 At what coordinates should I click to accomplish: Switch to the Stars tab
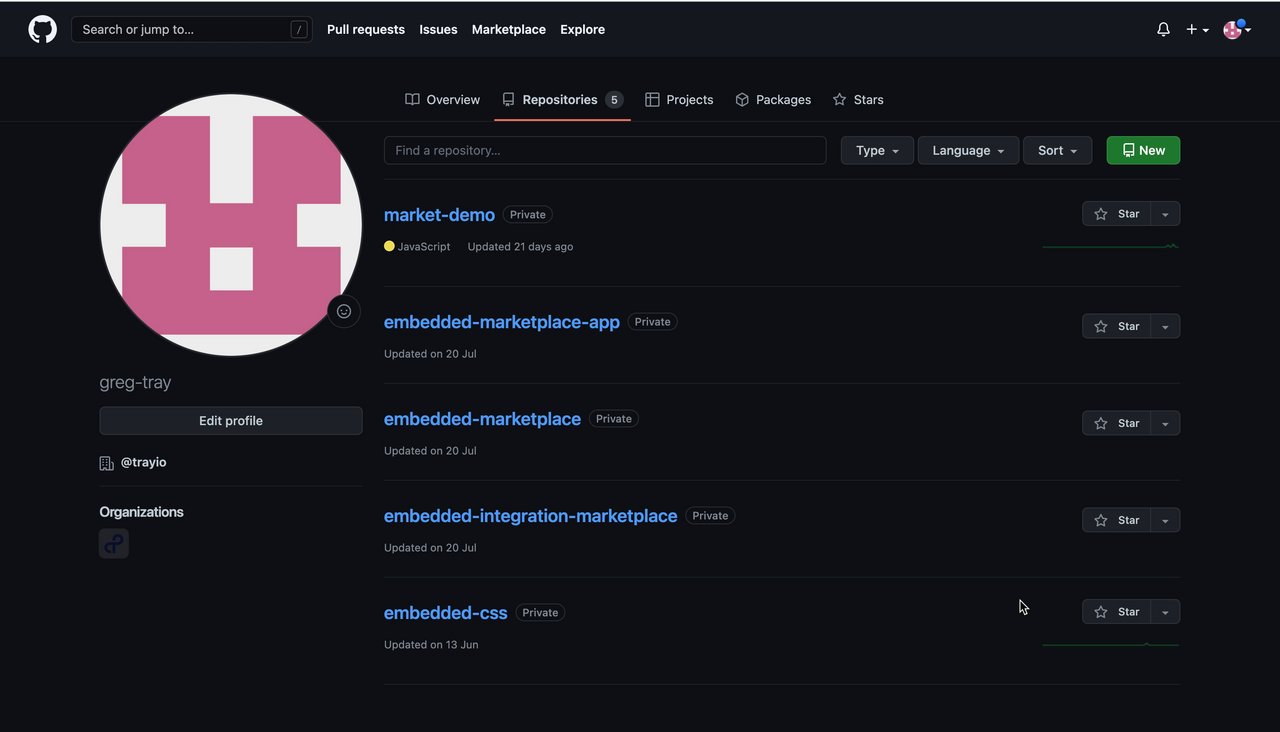tap(858, 99)
